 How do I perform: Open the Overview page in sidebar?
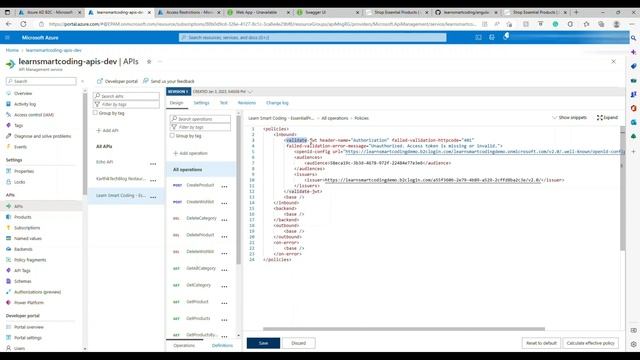[x=23, y=93]
